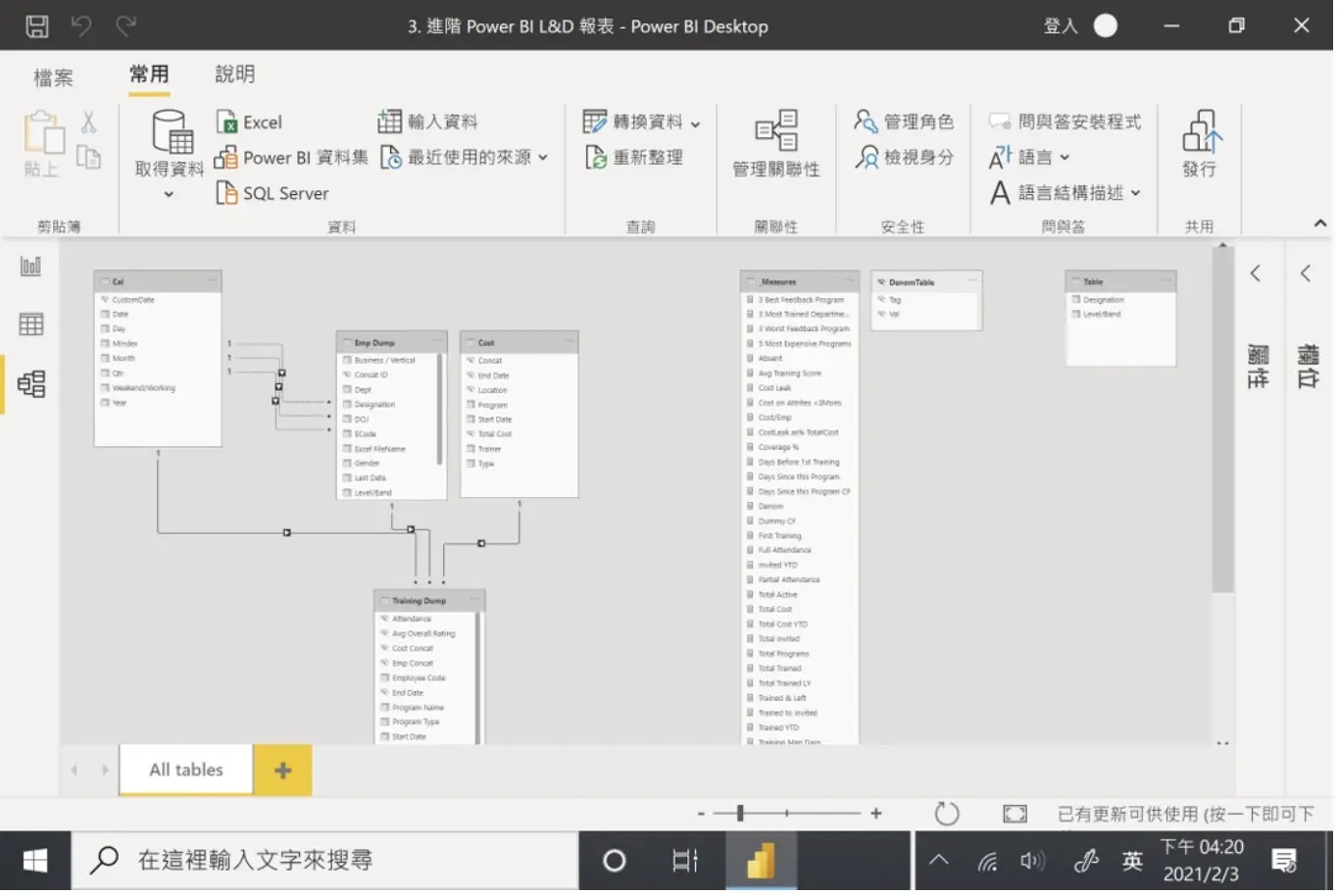The height and width of the screenshot is (896, 1339).
Task: Click the update available status message
Action: pos(1185,814)
